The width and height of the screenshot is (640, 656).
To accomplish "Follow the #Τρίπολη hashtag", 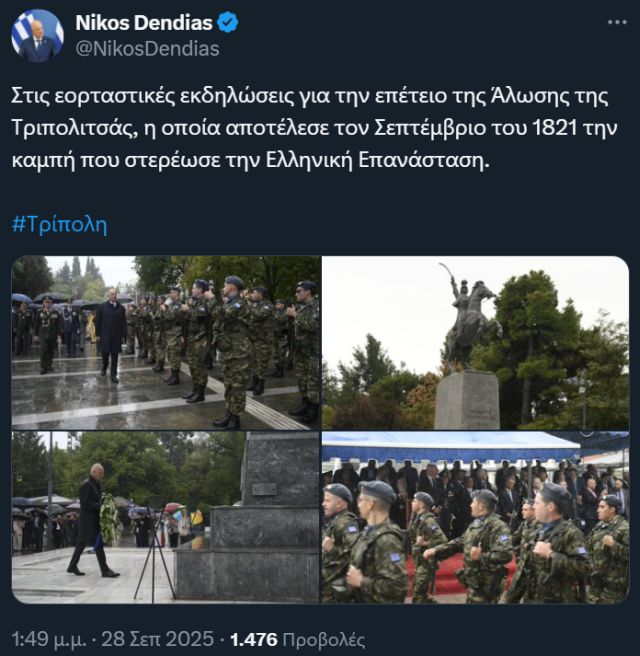I will point(59,225).
